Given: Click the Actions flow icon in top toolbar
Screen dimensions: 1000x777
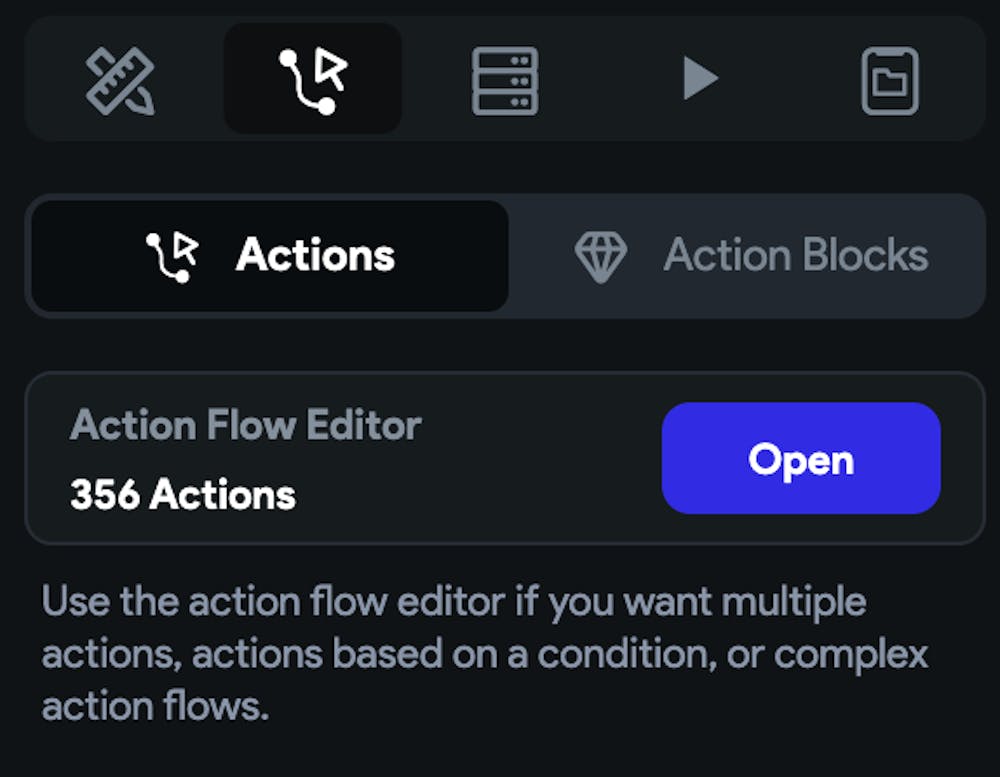Looking at the screenshot, I should point(313,79).
